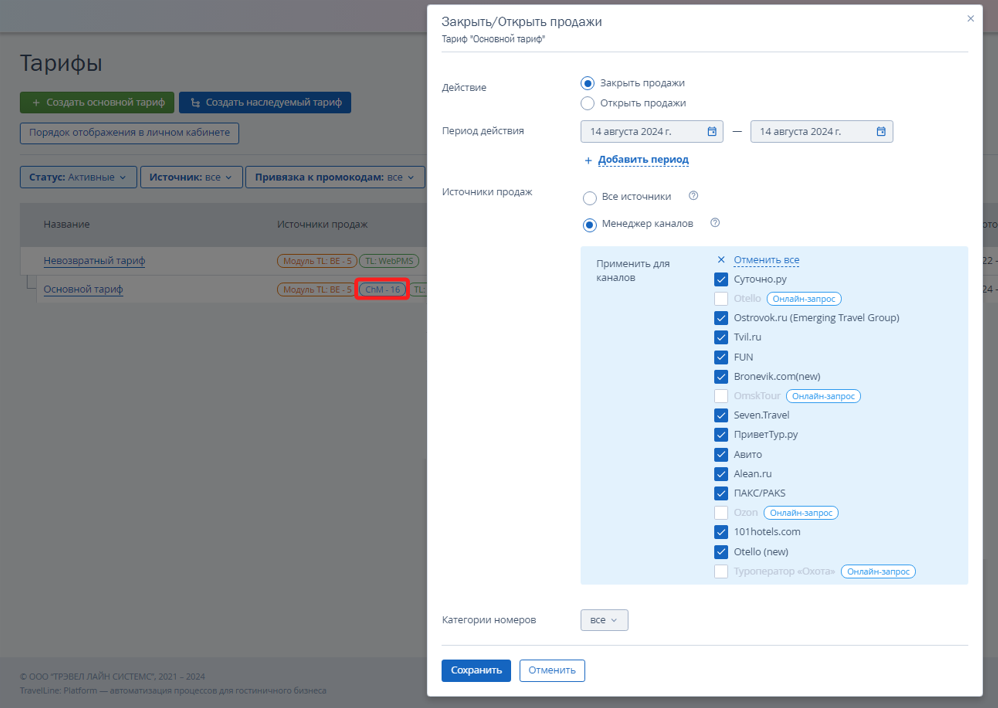Click calendar icon in start date field

(x=712, y=131)
